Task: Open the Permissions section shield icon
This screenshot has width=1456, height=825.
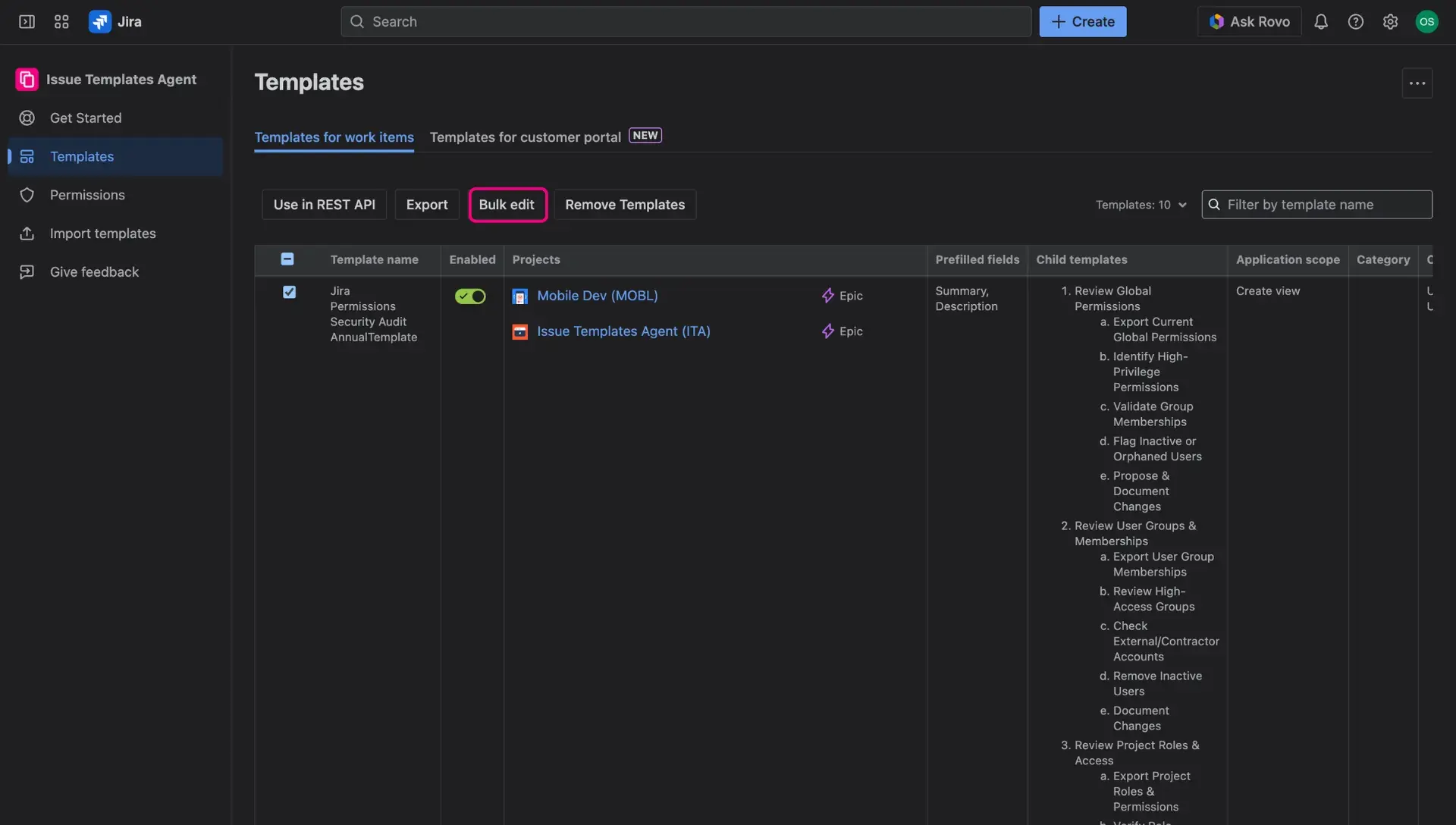Action: 27,195
